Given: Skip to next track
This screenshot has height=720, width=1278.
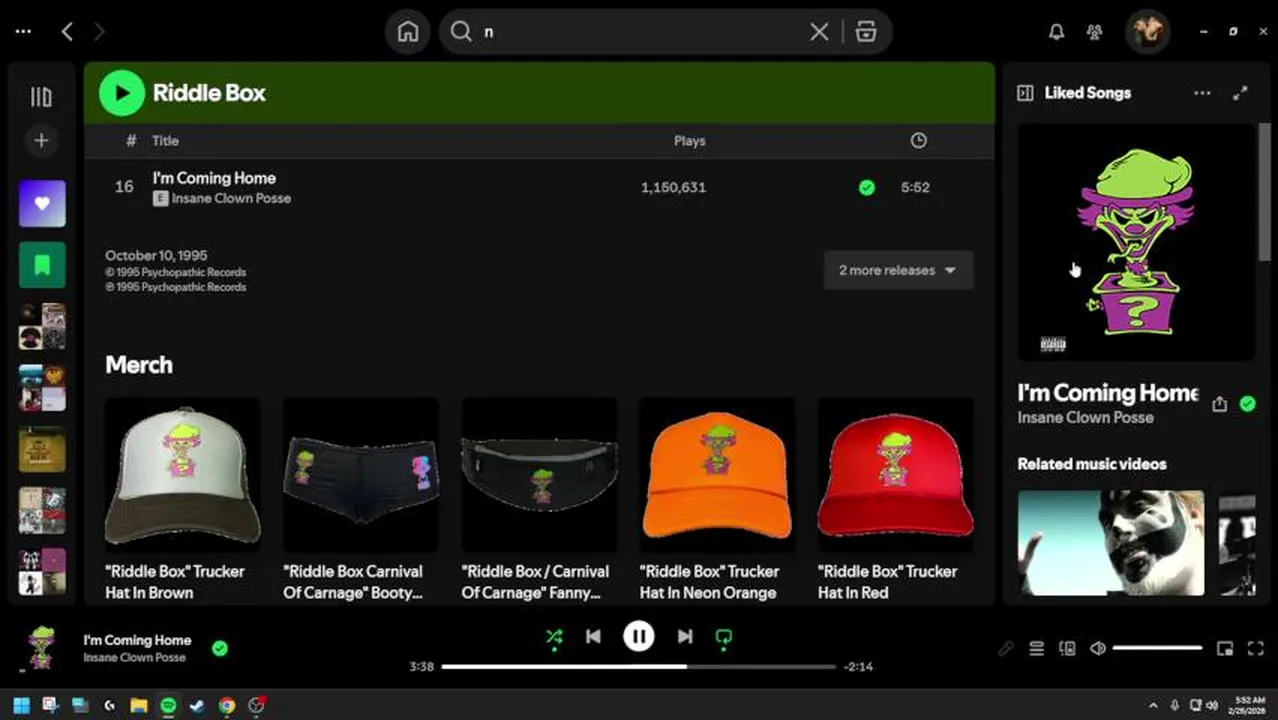Looking at the screenshot, I should click(x=685, y=636).
